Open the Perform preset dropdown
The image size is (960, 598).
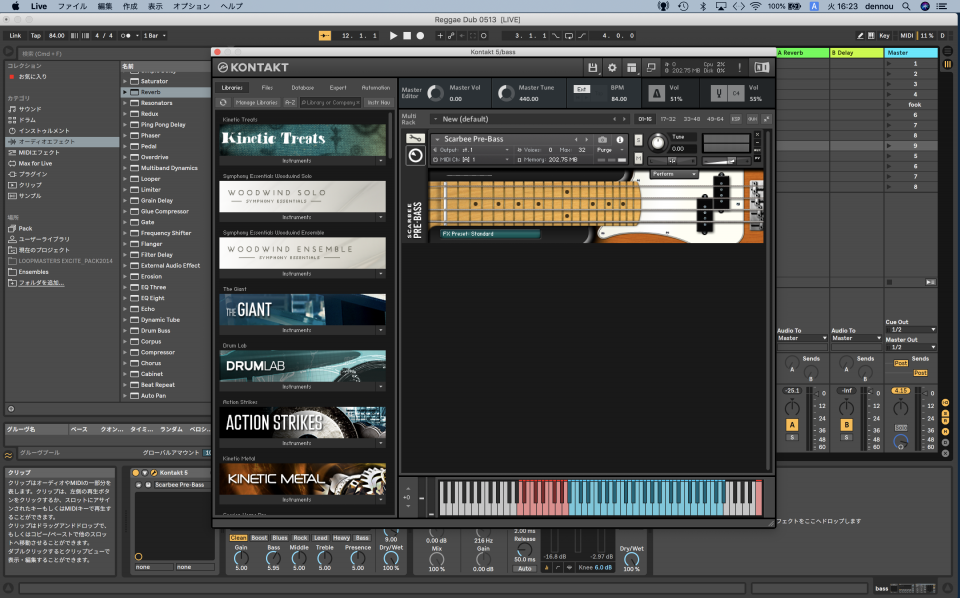(675, 174)
